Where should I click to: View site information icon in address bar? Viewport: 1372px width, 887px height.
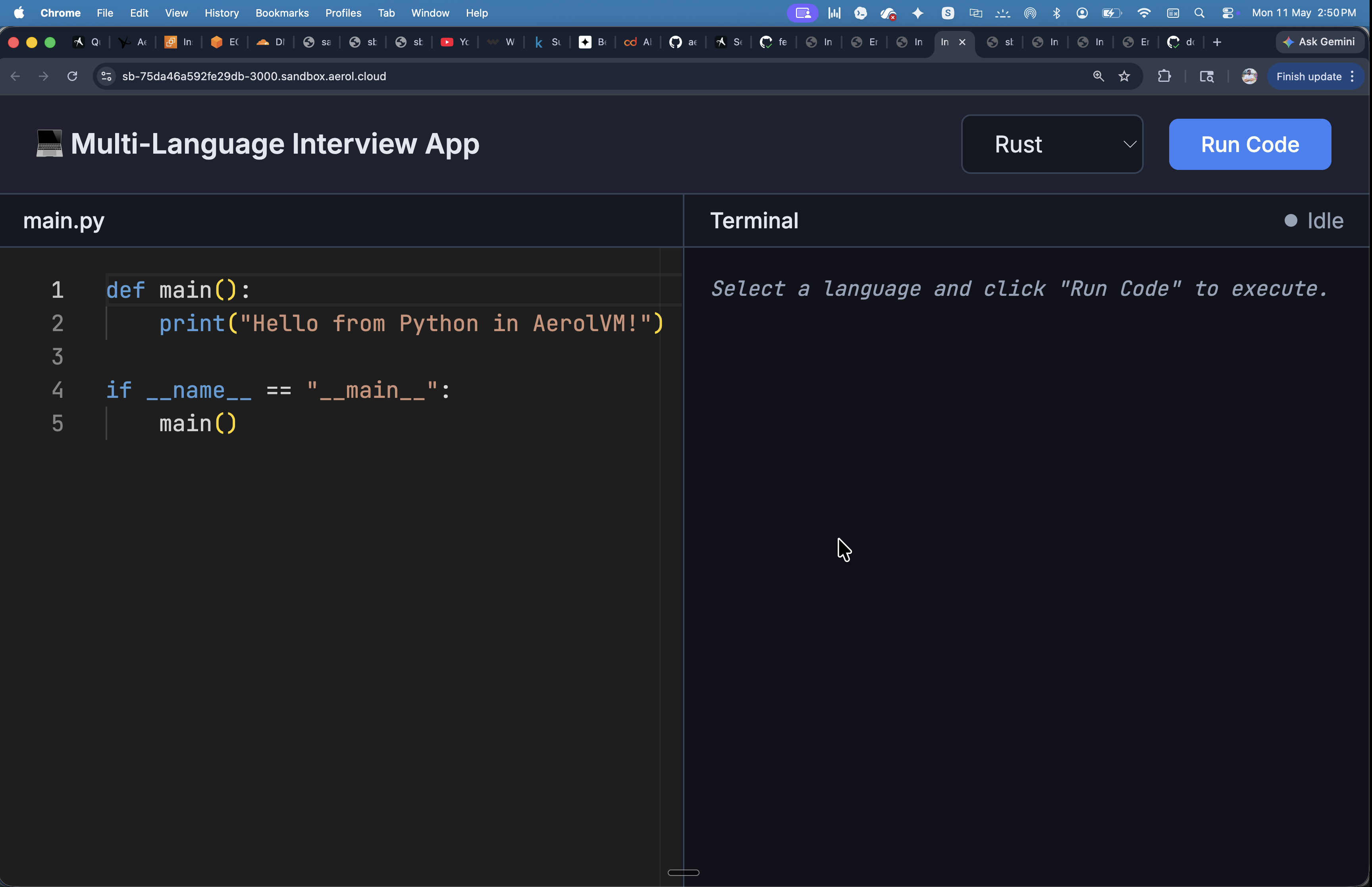(106, 77)
